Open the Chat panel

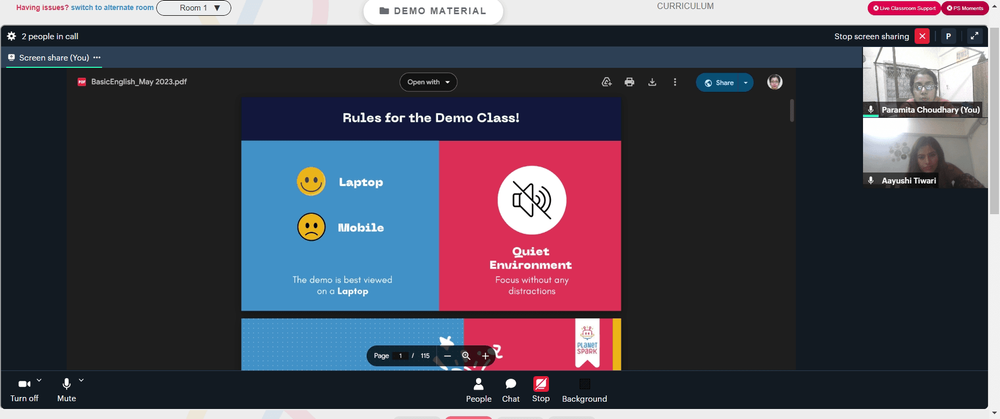(x=511, y=390)
